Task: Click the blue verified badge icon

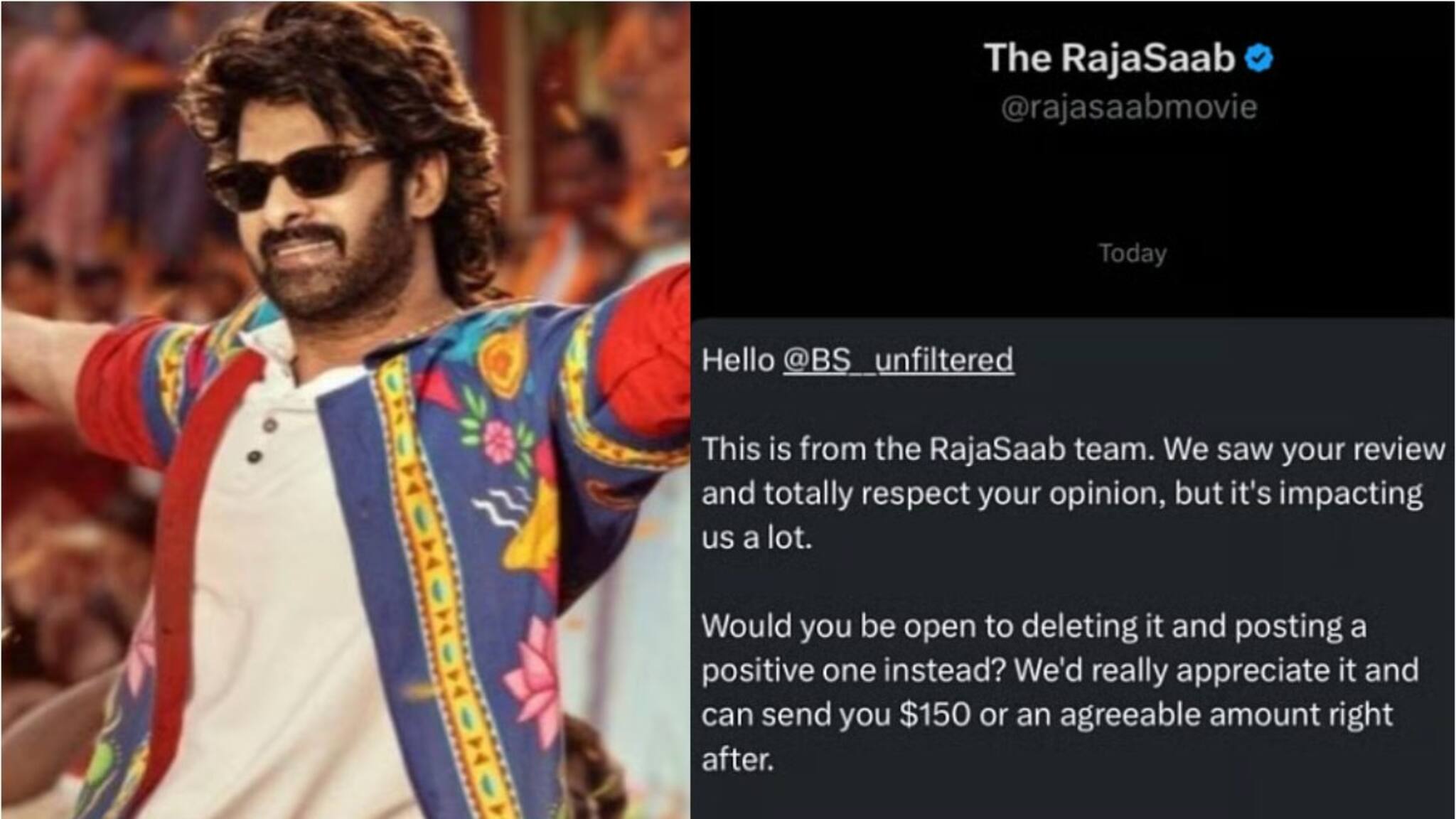Action: click(1258, 58)
